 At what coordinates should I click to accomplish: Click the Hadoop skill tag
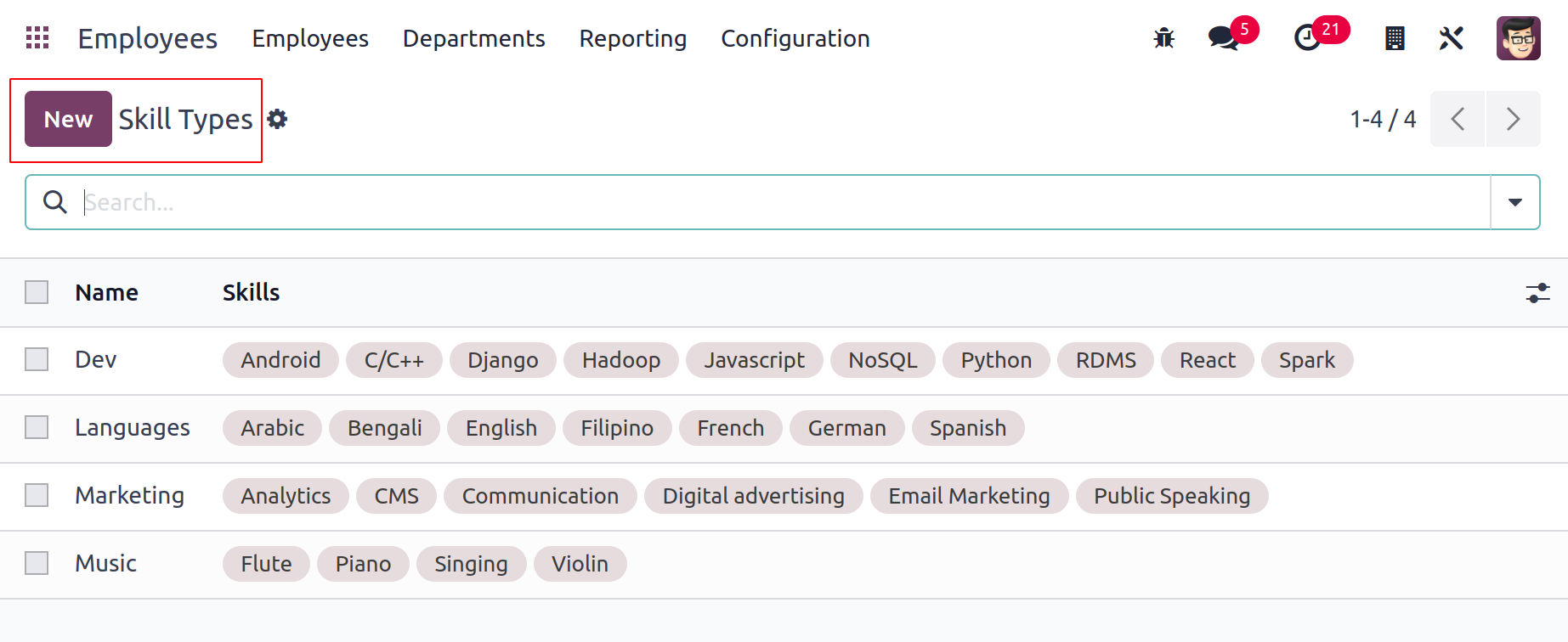point(621,360)
